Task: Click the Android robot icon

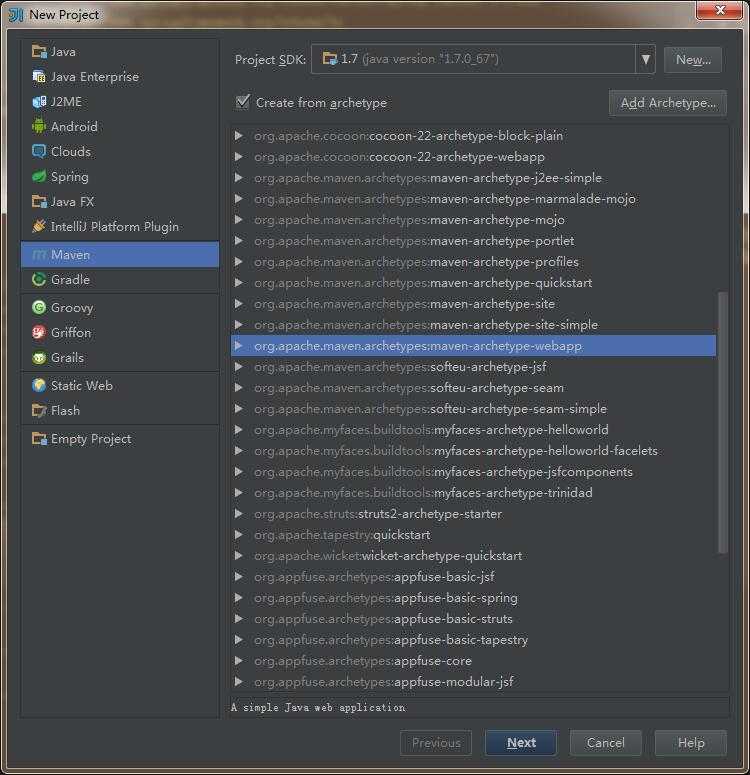Action: point(39,127)
